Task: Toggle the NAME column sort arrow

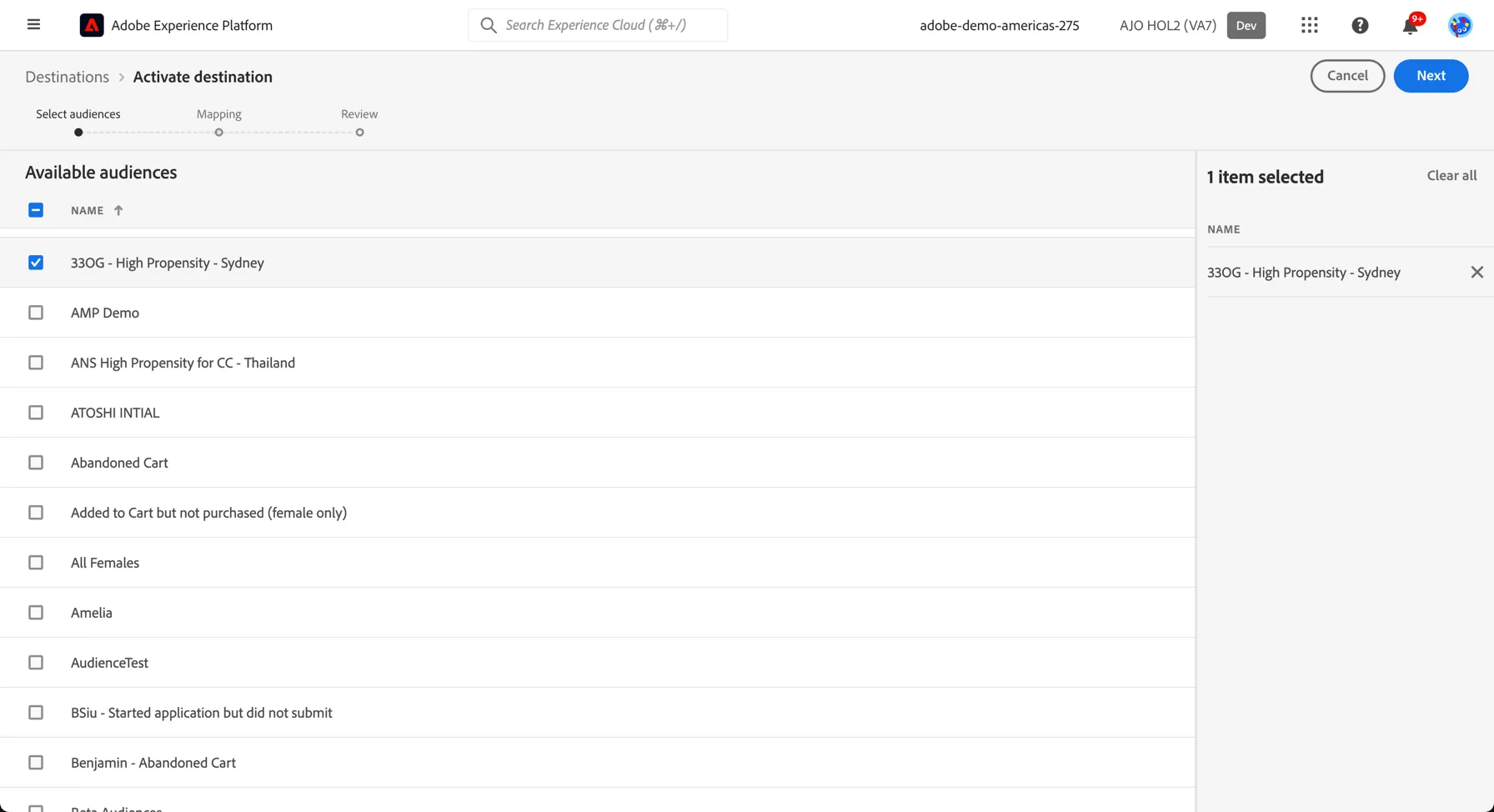Action: (x=118, y=210)
